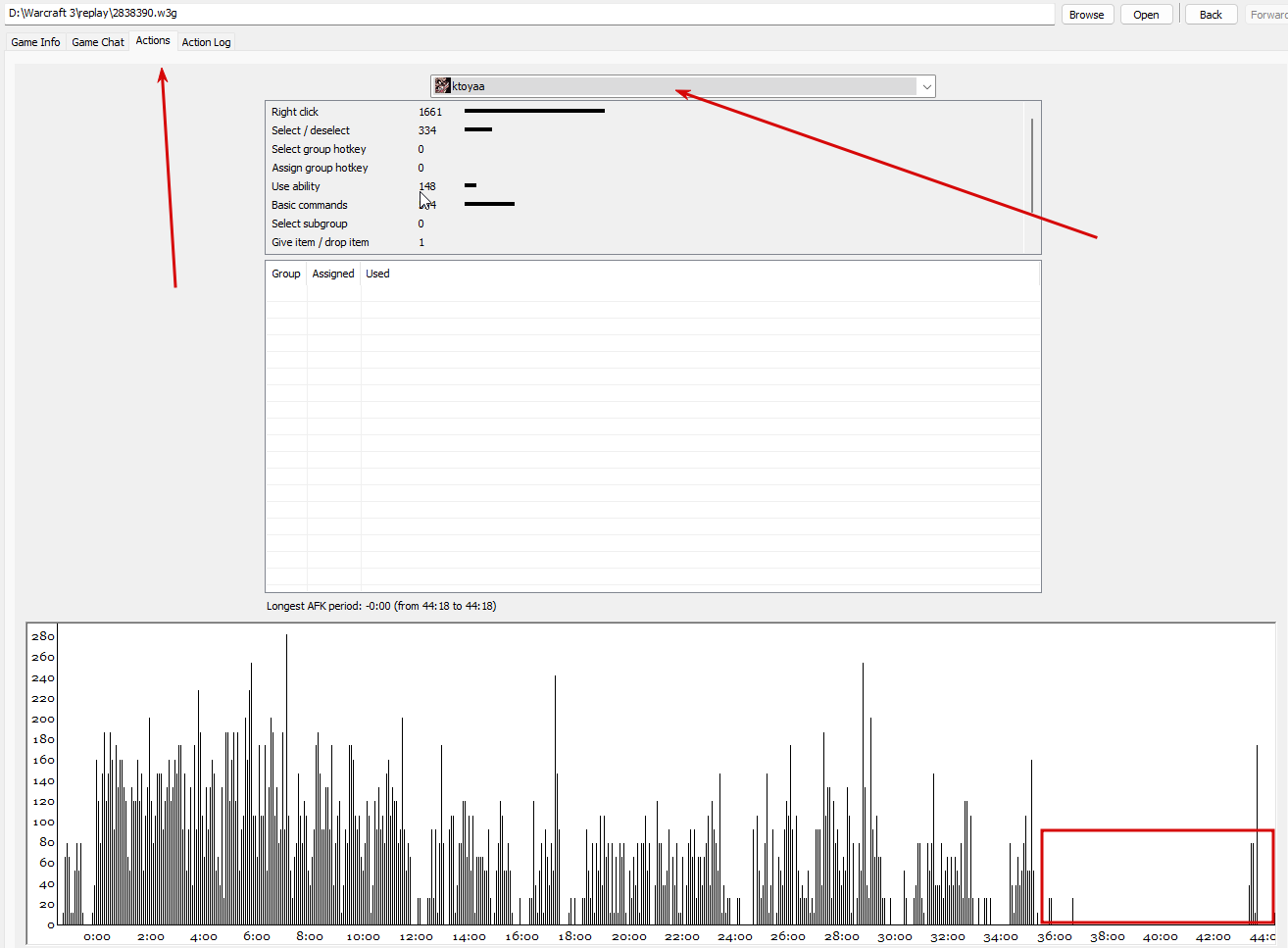
Task: Select the Select subgroup row
Action: click(644, 224)
